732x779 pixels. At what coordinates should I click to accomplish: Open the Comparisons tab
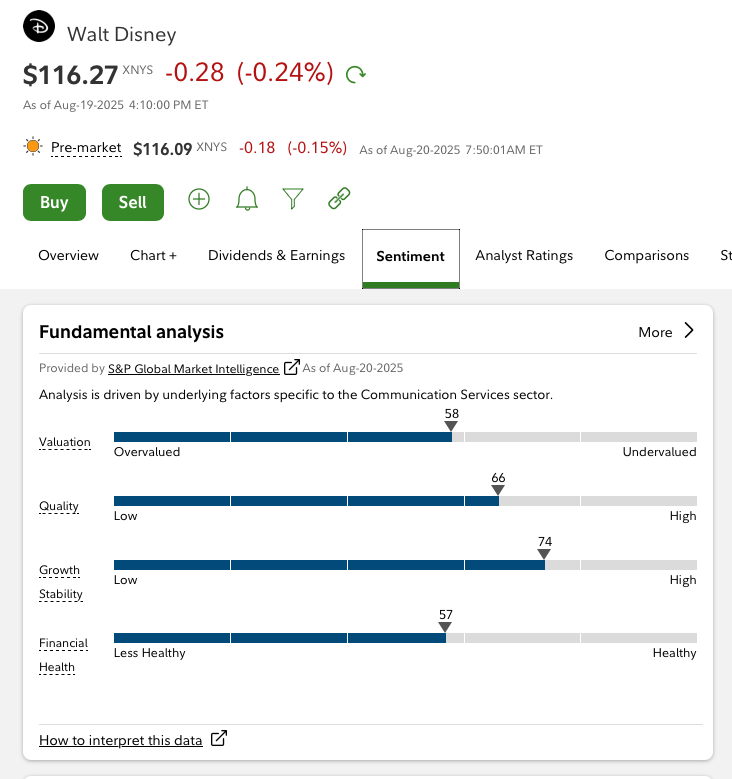pos(646,256)
